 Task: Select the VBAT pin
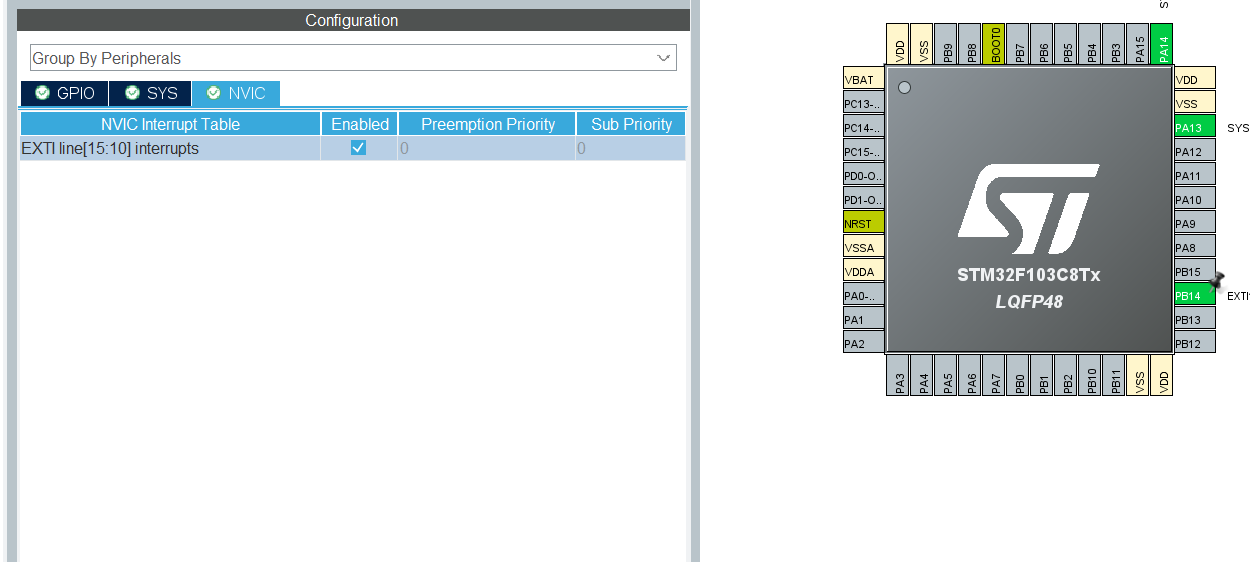pyautogui.click(x=864, y=79)
